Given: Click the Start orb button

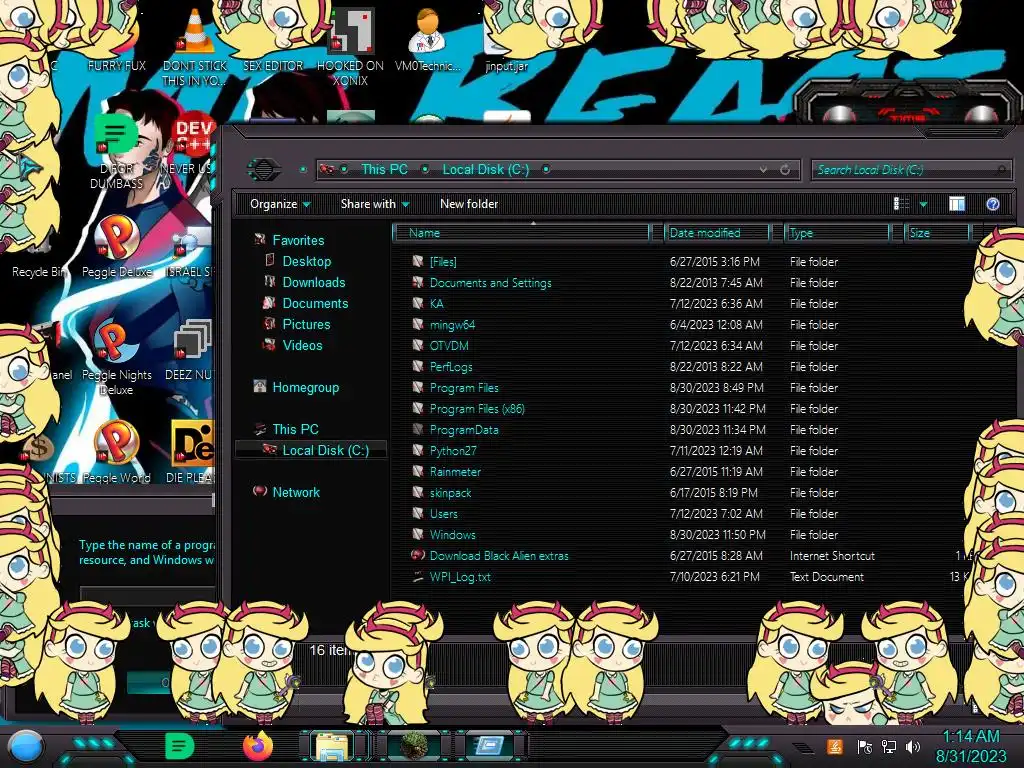Looking at the screenshot, I should click(25, 747).
